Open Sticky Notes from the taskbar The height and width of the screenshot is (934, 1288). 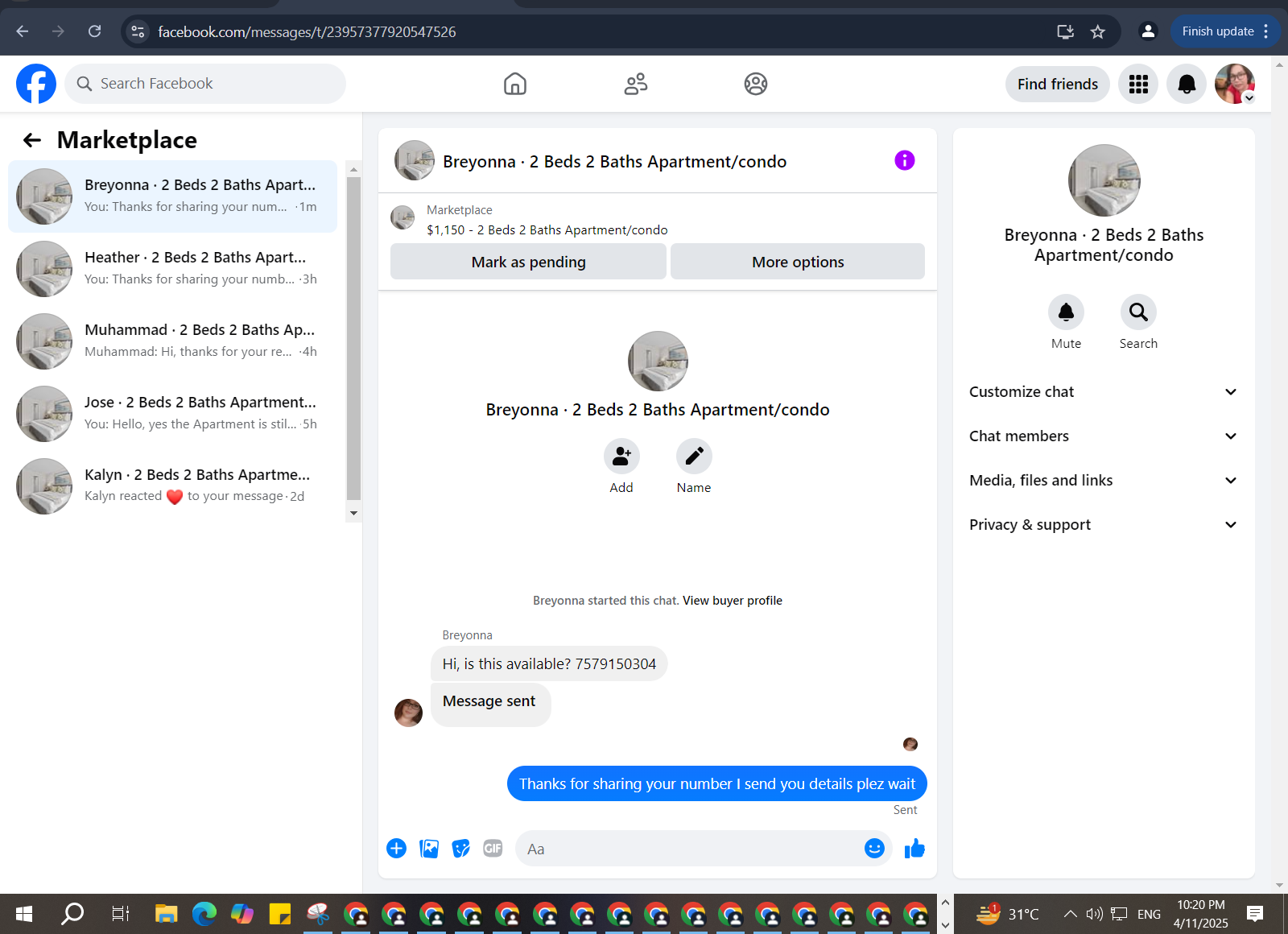pyautogui.click(x=280, y=914)
